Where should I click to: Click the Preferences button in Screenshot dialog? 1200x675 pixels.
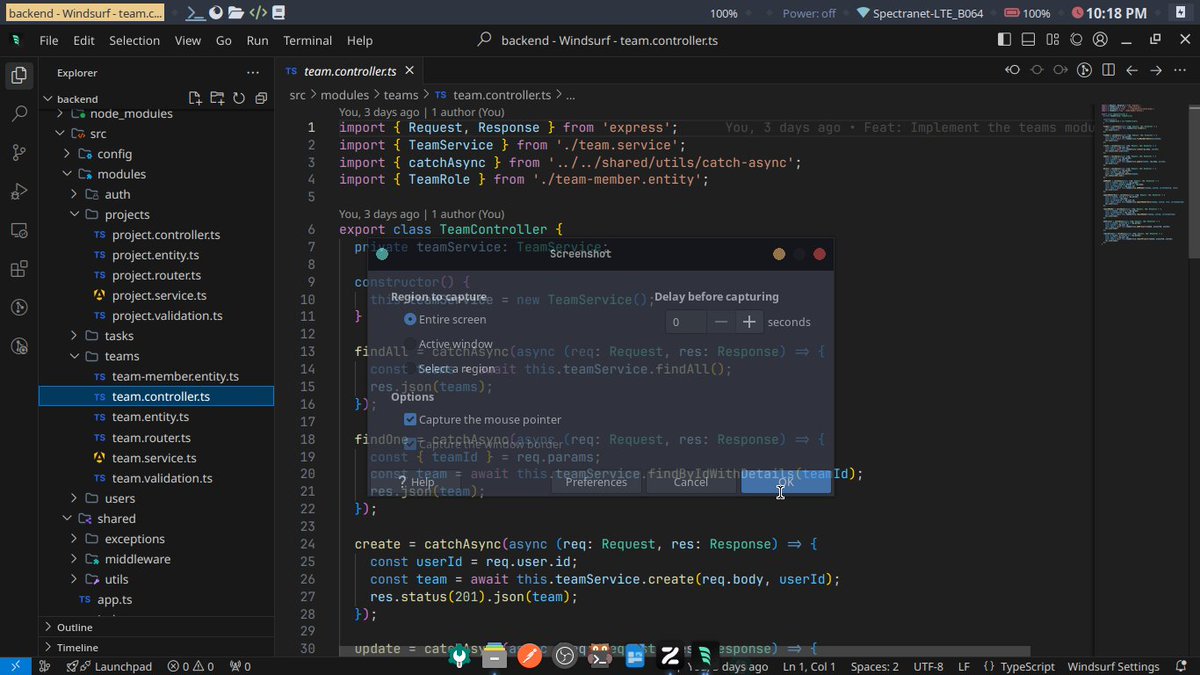coord(596,482)
